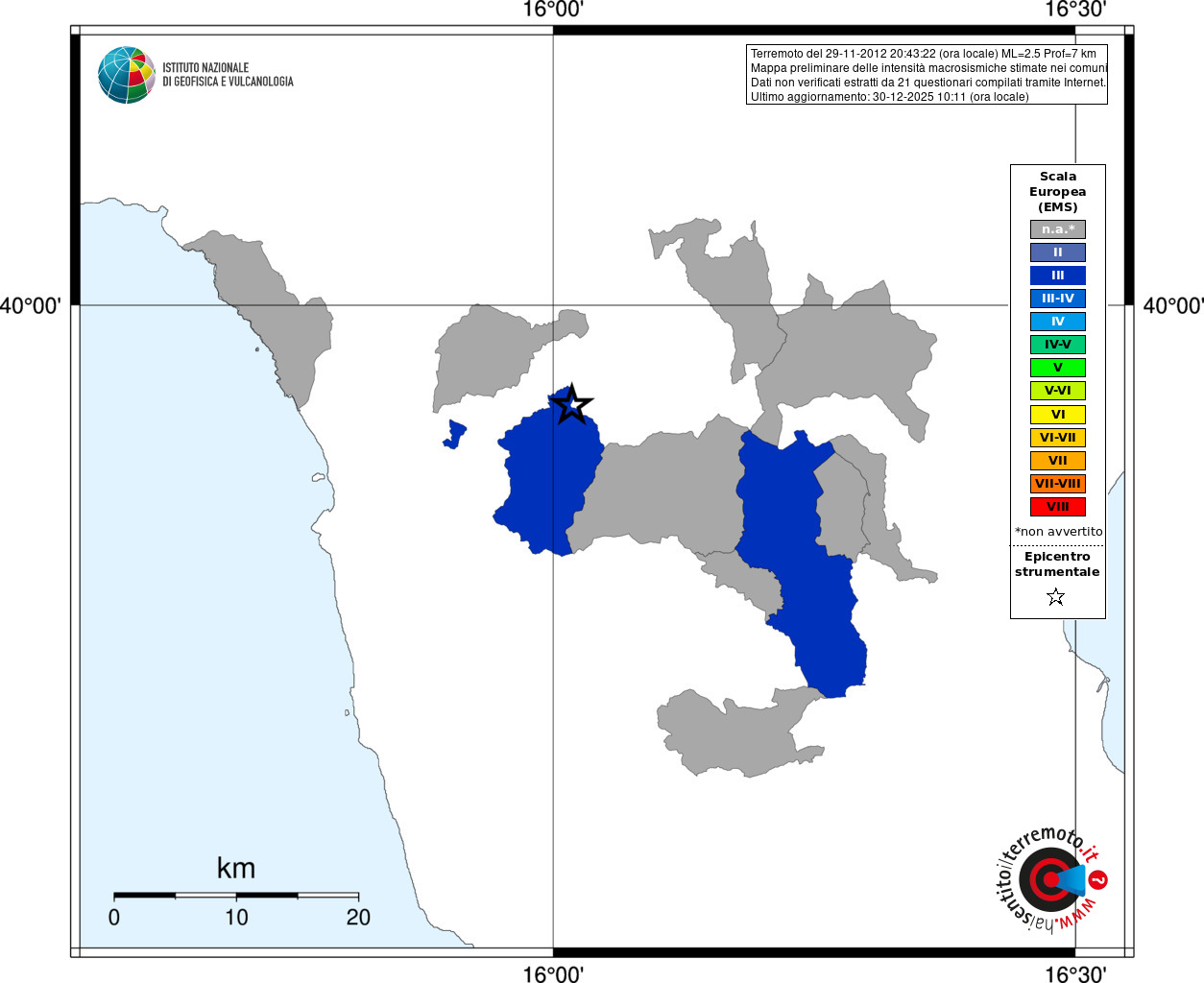
Task: Click the 'Ultimo aggiornamento' line
Action: (x=890, y=97)
